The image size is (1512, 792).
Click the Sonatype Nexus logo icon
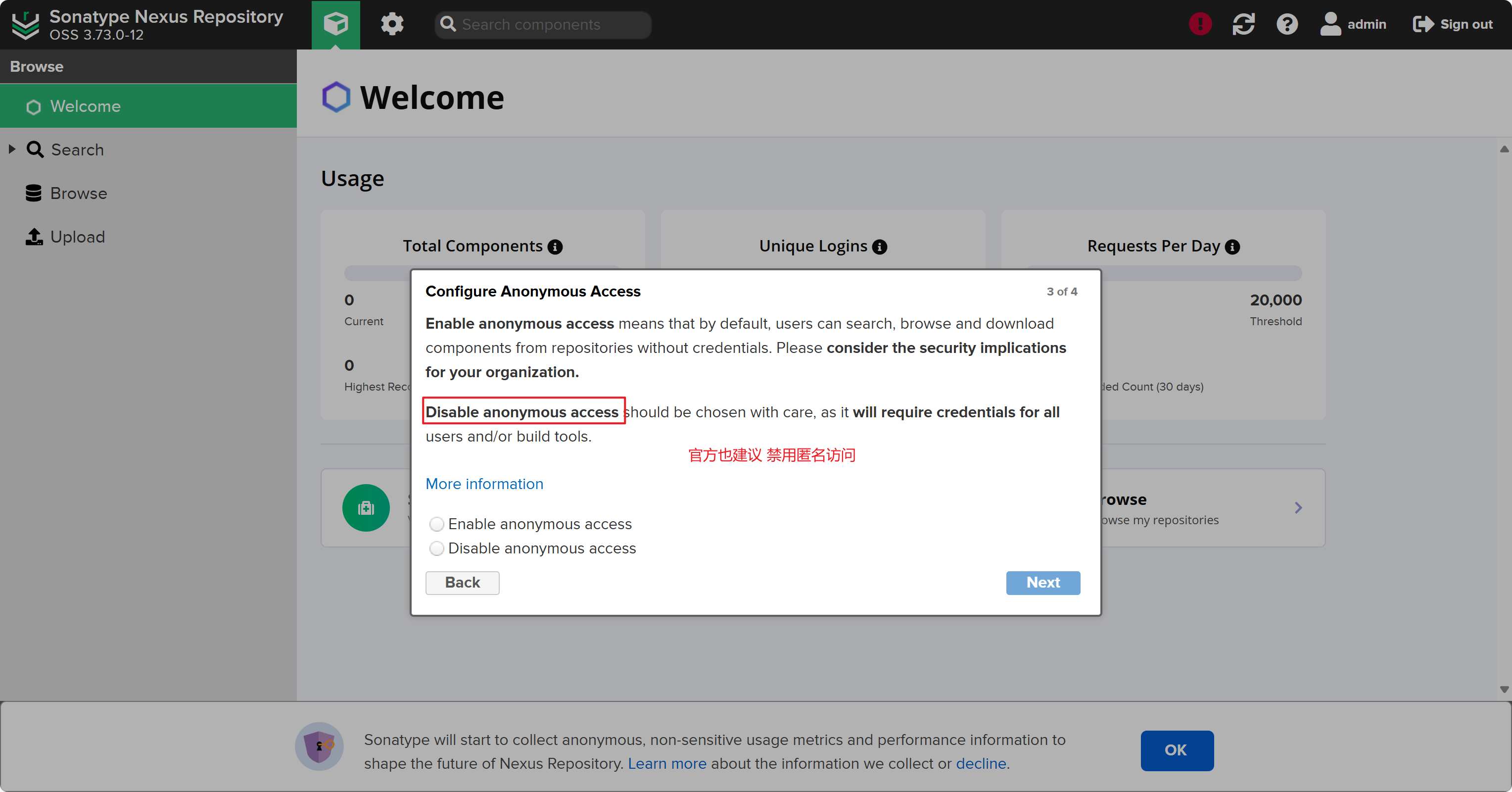pos(25,25)
